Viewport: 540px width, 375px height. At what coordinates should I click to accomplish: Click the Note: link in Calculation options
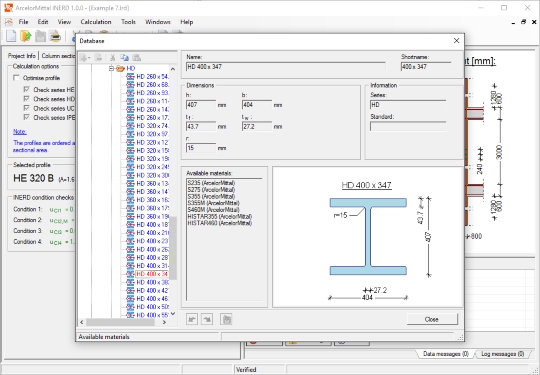[x=20, y=132]
